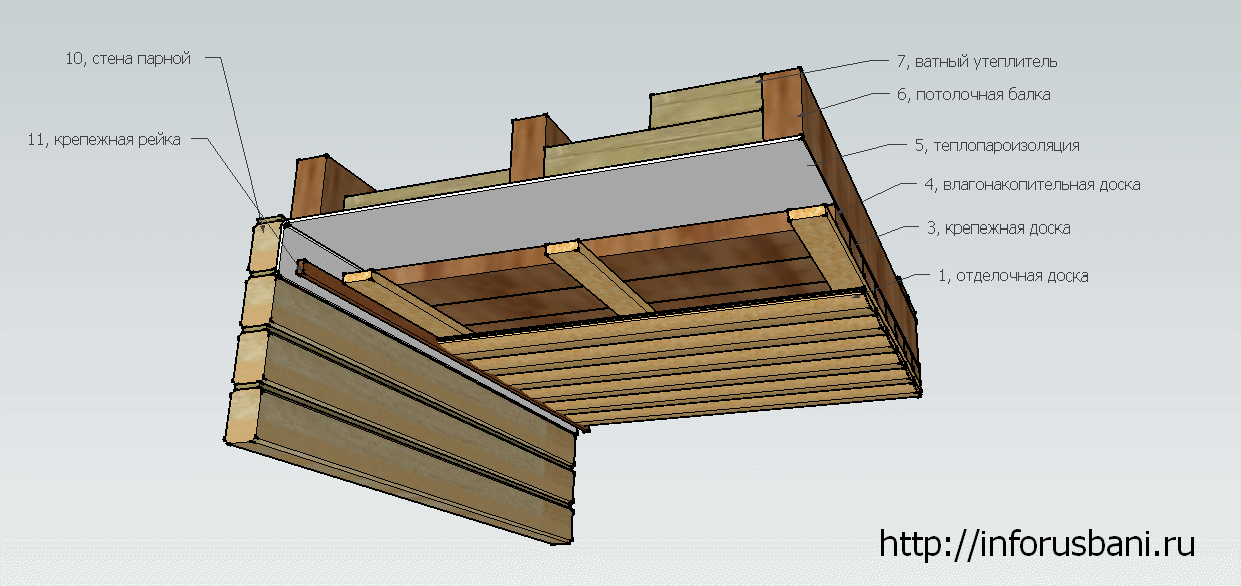1241x586 pixels.
Task: Click the label "6, потолочная балка"
Action: pyautogui.click(x=973, y=95)
